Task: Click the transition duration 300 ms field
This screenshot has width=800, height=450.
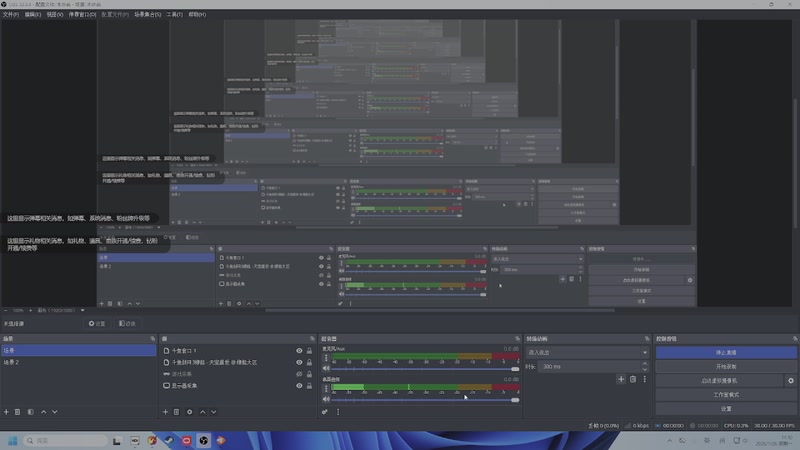Action: click(590, 366)
